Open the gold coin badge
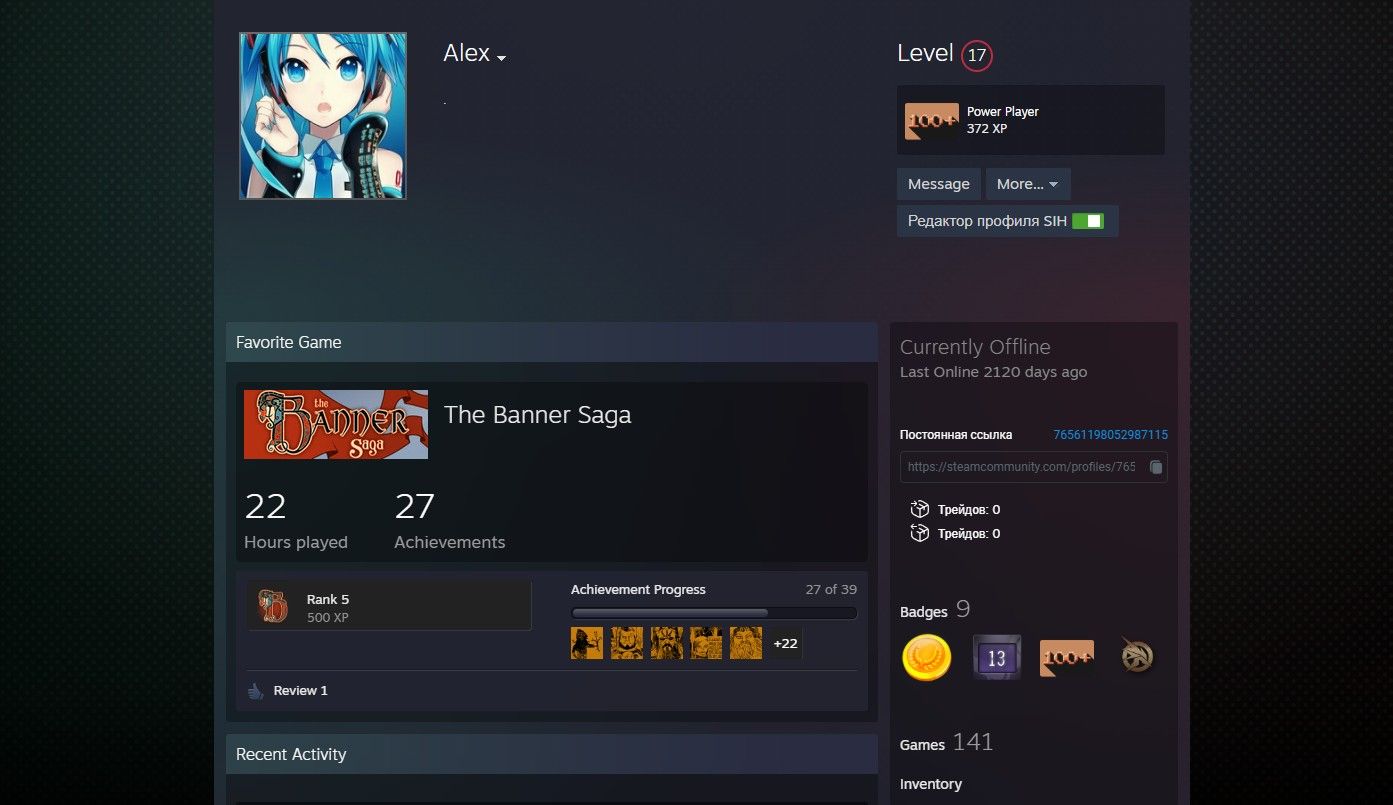This screenshot has width=1393, height=805. coord(926,657)
